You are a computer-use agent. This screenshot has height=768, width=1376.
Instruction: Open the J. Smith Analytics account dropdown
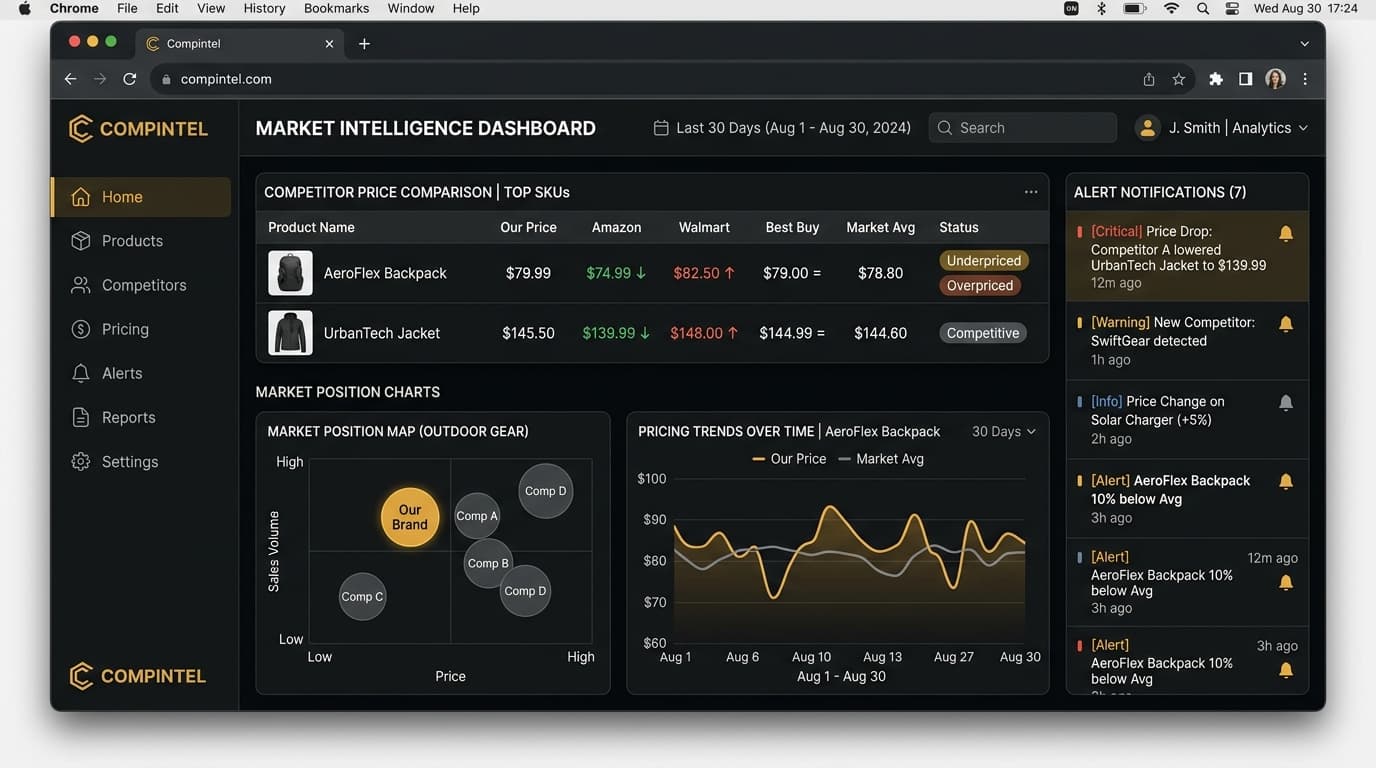(1222, 128)
